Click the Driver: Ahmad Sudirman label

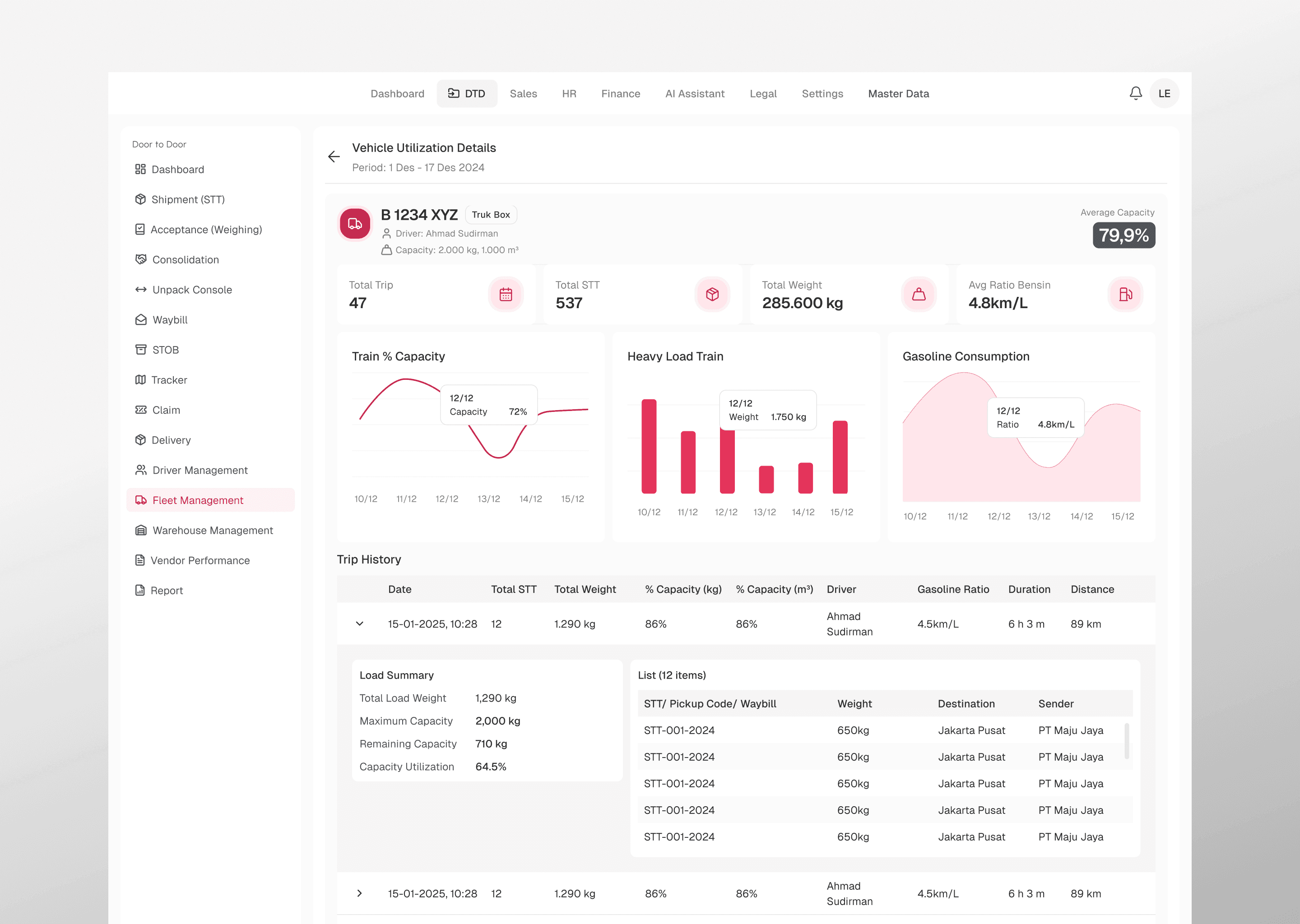click(446, 233)
